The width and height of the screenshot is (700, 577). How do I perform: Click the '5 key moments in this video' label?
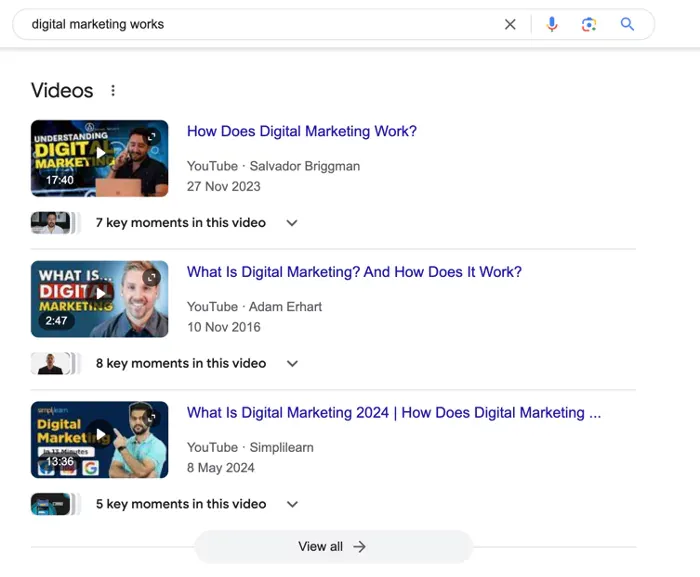pos(181,504)
